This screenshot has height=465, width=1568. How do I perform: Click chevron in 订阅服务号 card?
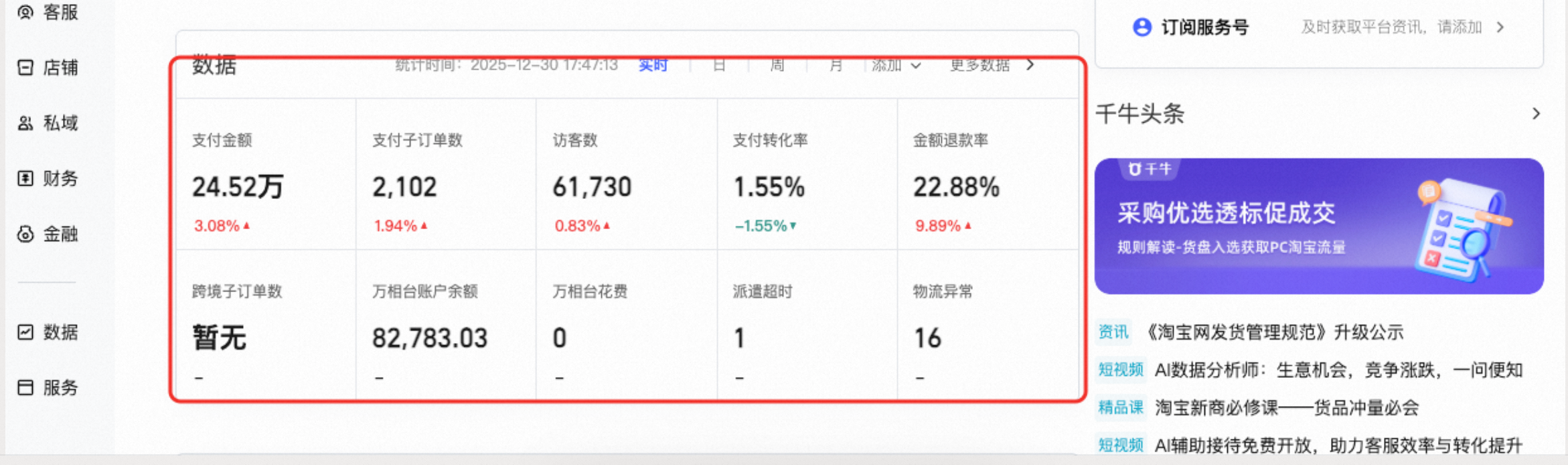click(x=1500, y=27)
